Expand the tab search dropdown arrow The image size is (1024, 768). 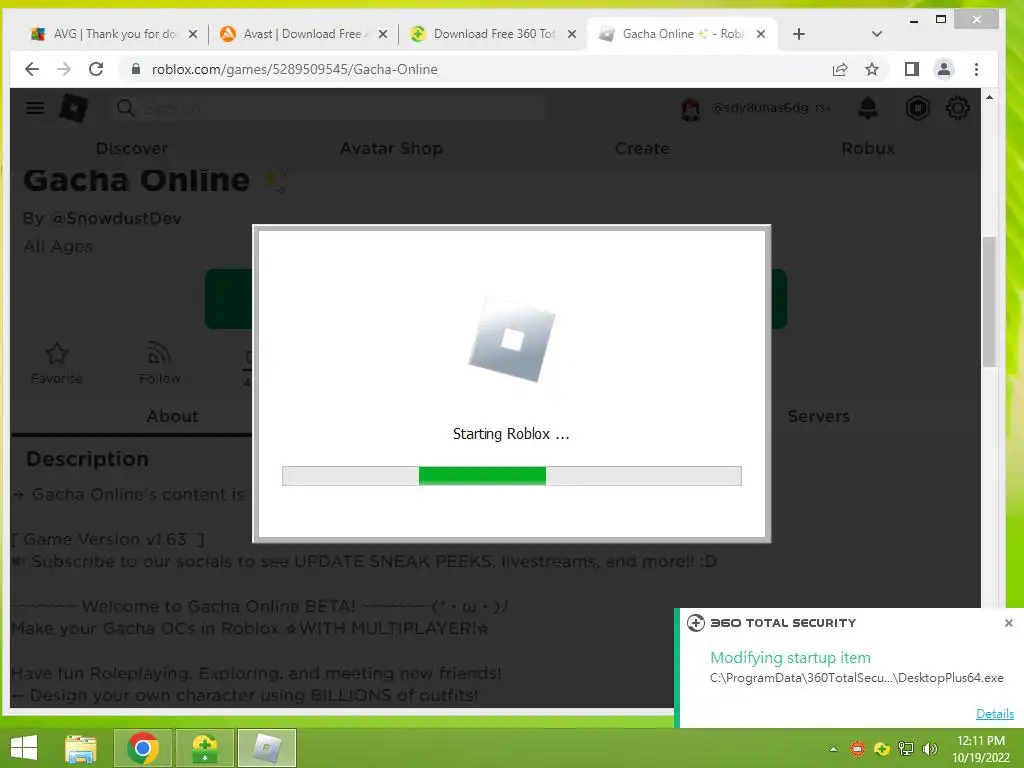coord(876,34)
